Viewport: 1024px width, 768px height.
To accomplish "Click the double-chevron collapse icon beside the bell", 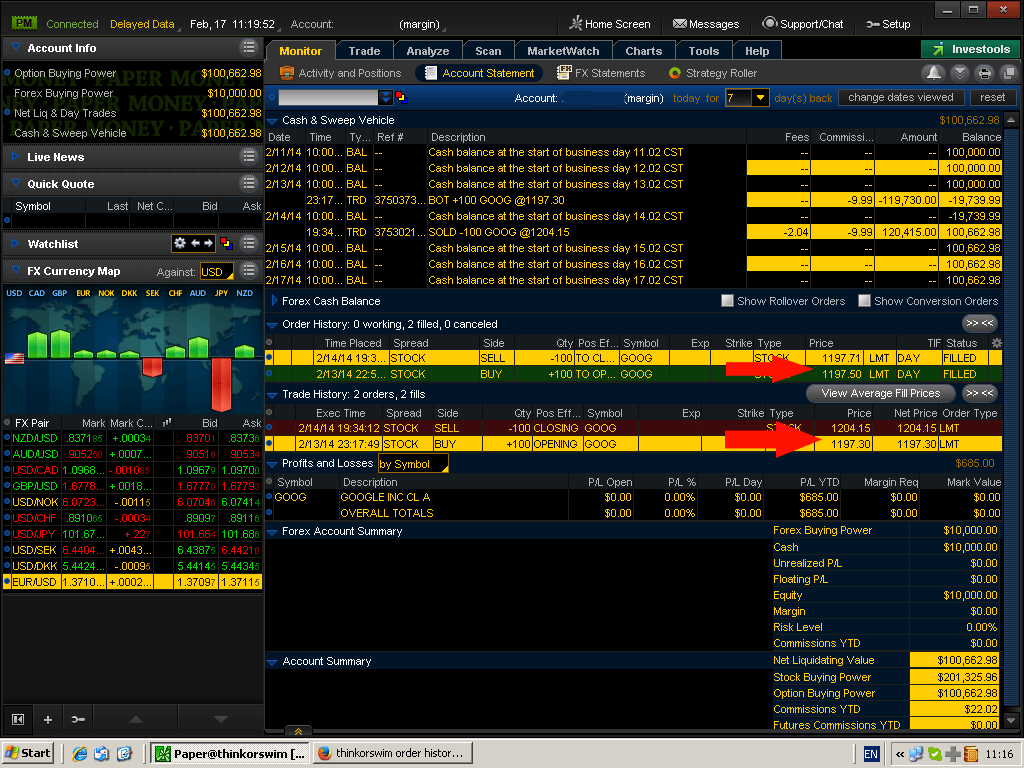I will pyautogui.click(x=959, y=73).
